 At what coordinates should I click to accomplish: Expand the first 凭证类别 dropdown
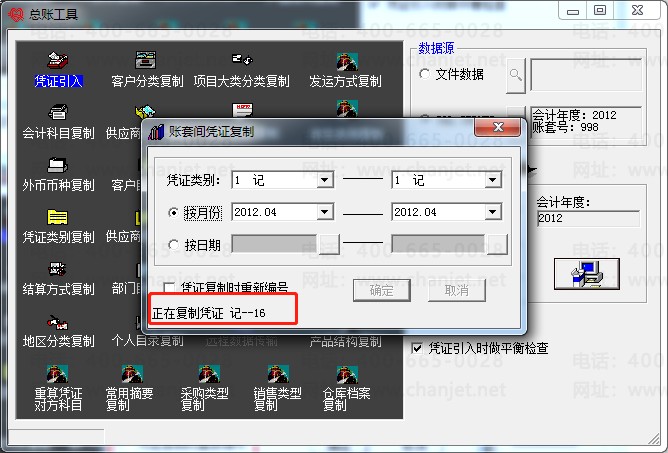point(324,181)
